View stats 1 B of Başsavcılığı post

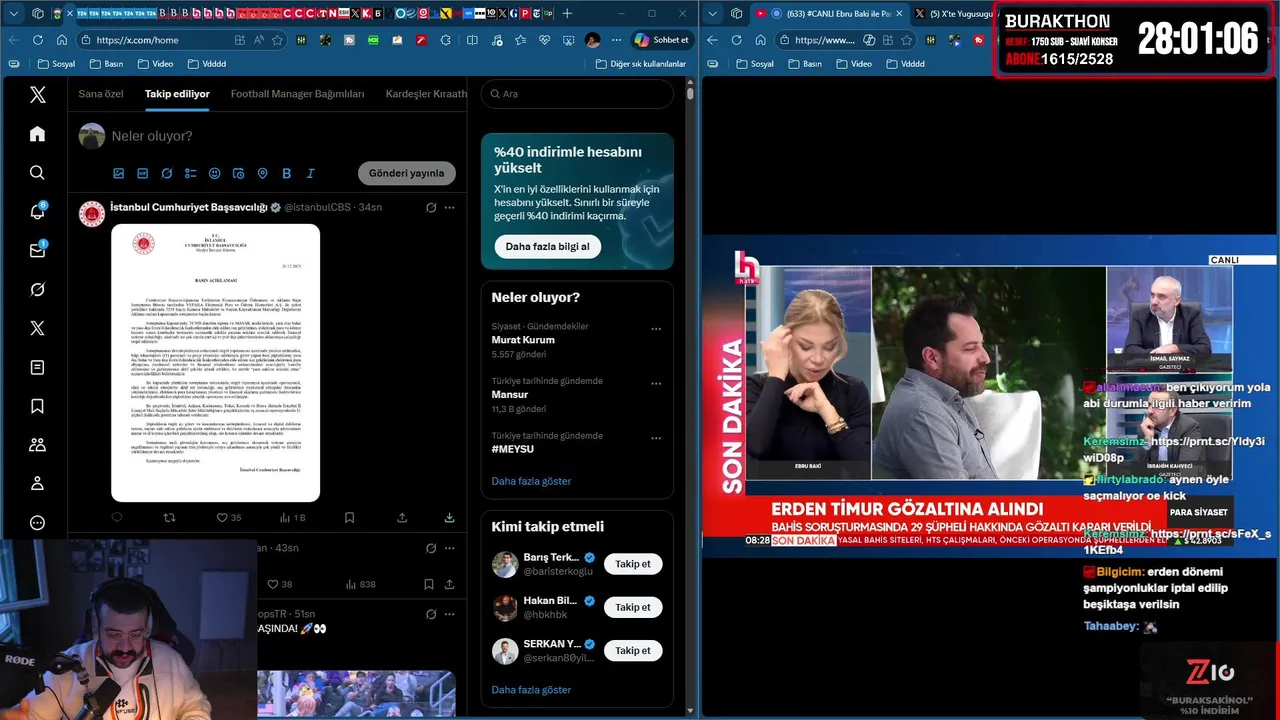pos(293,518)
